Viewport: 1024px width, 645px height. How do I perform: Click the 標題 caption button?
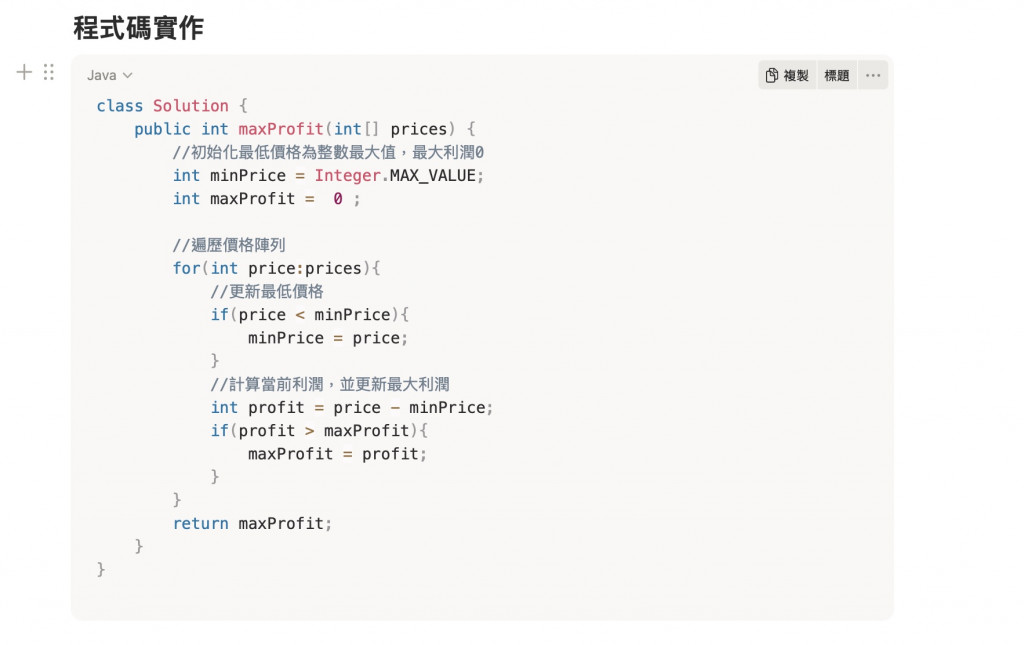point(837,75)
